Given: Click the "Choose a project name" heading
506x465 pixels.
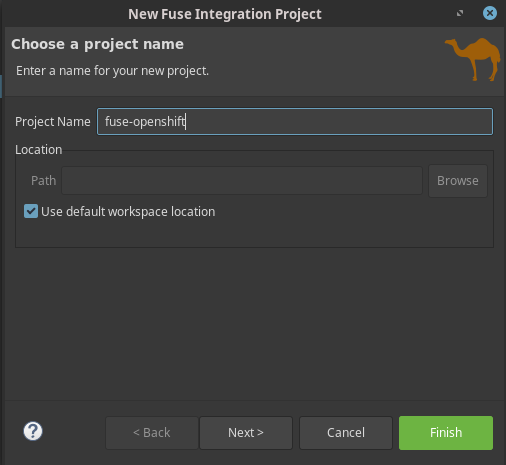Looking at the screenshot, I should pos(97,44).
